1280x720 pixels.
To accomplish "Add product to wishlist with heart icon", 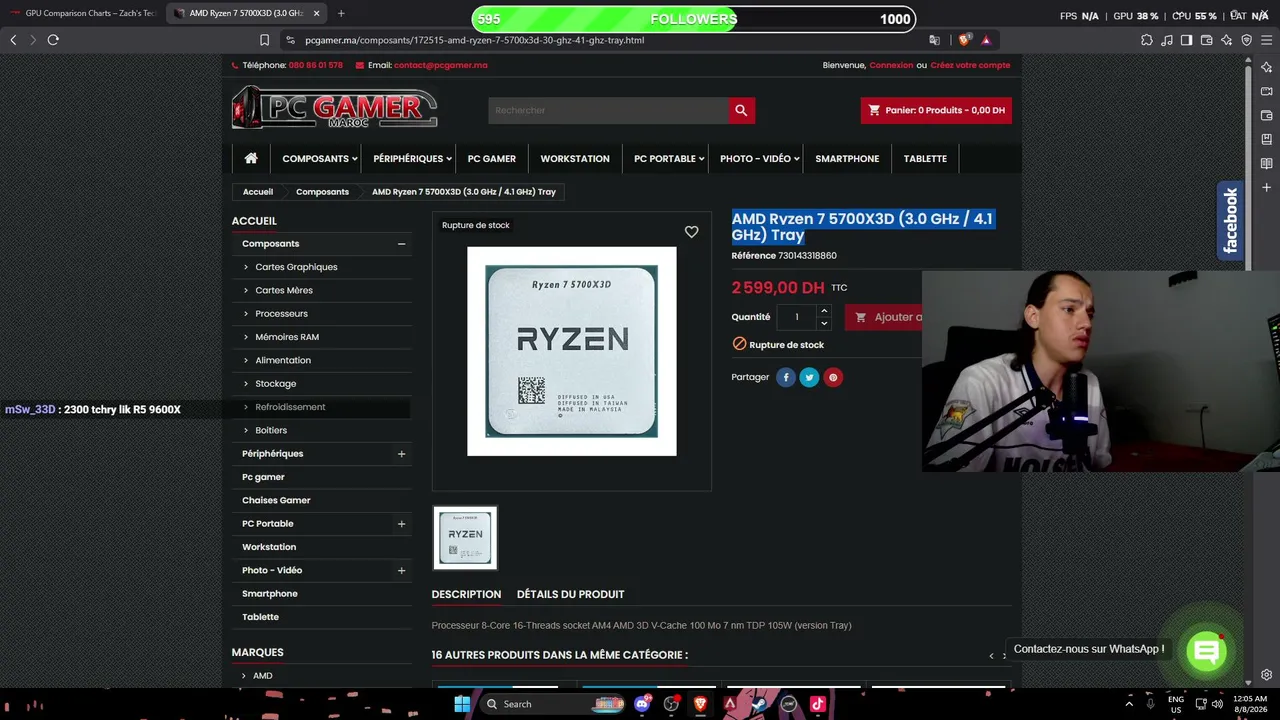I will point(691,232).
